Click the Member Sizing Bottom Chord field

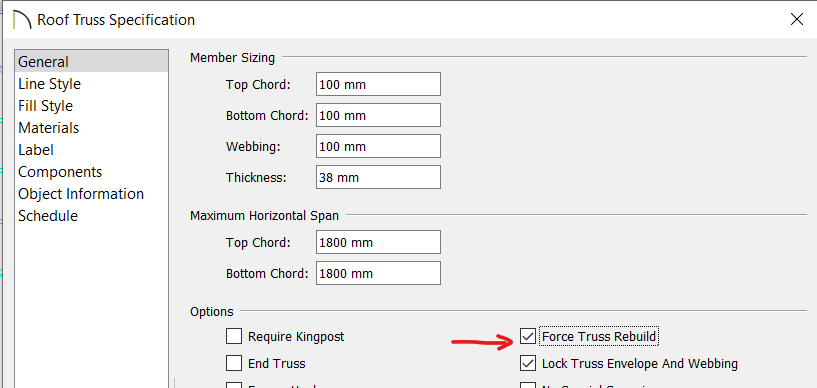click(378, 115)
